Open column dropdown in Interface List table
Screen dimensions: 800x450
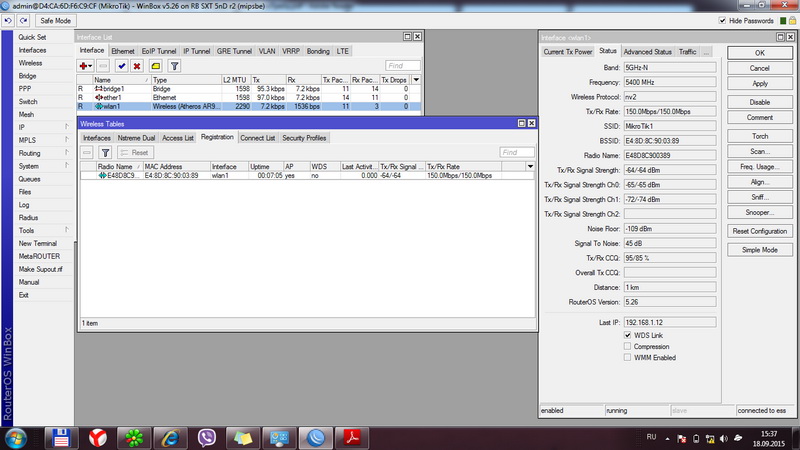(x=416, y=80)
